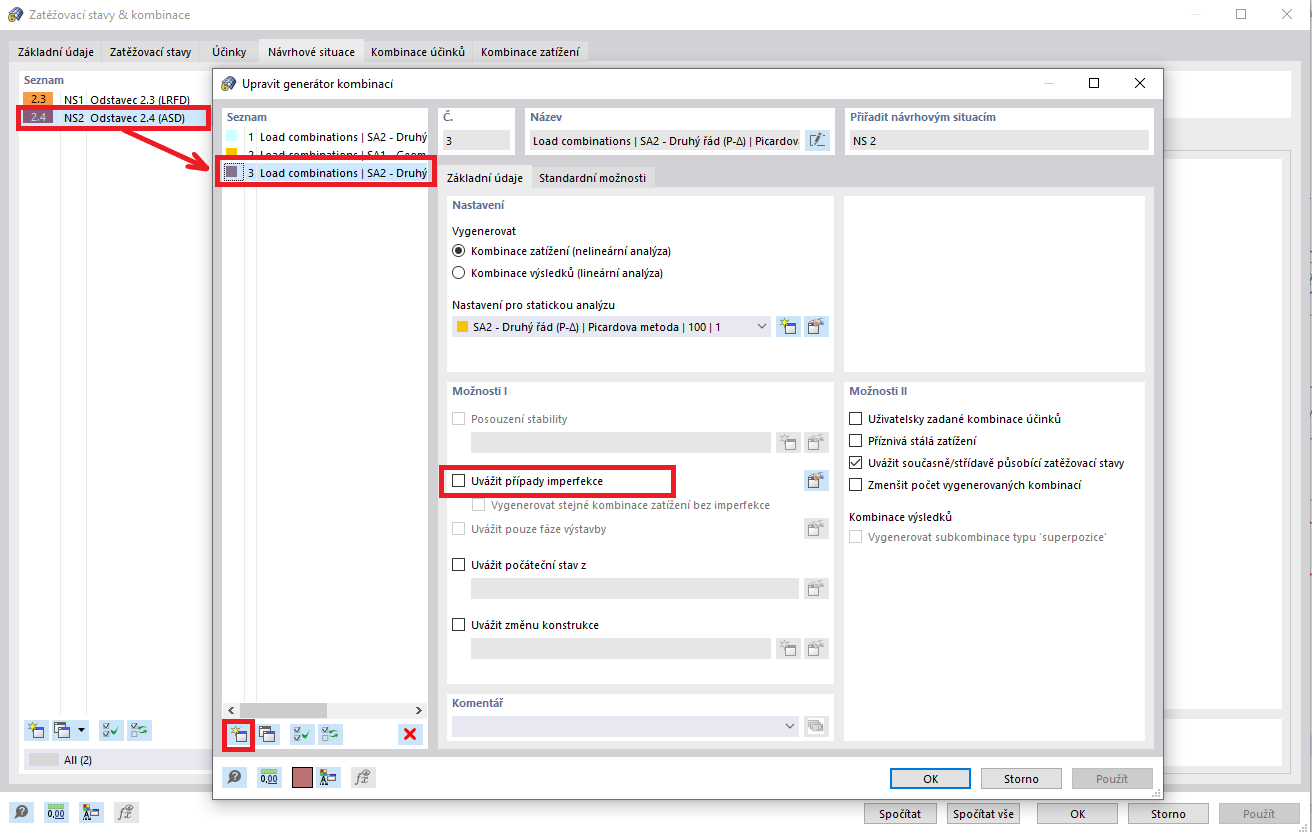Tick Uvážit změnu konstrukce checkbox
The image size is (1312, 832).
coord(459,625)
